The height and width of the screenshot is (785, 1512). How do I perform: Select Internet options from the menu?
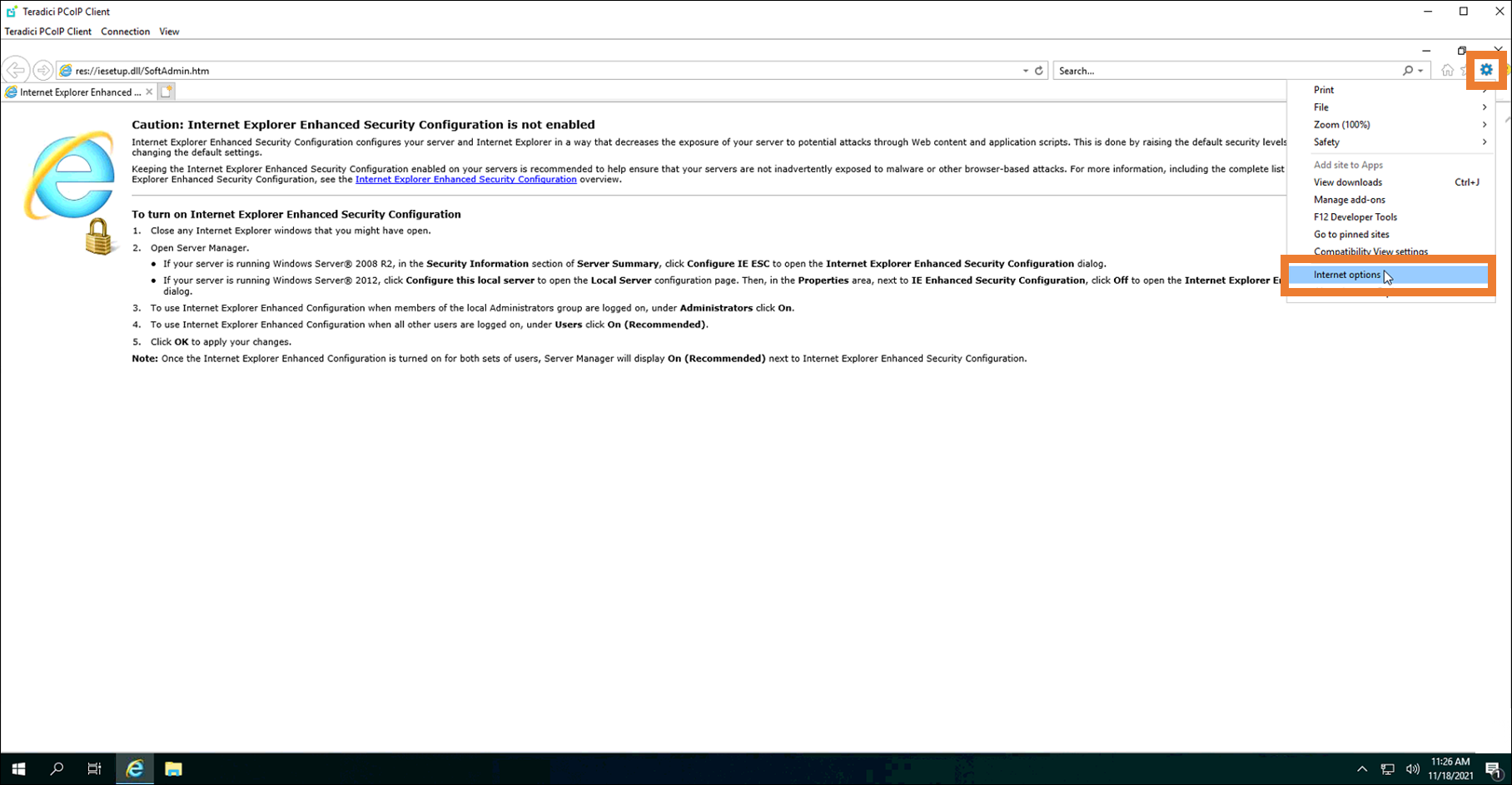[x=1346, y=275]
